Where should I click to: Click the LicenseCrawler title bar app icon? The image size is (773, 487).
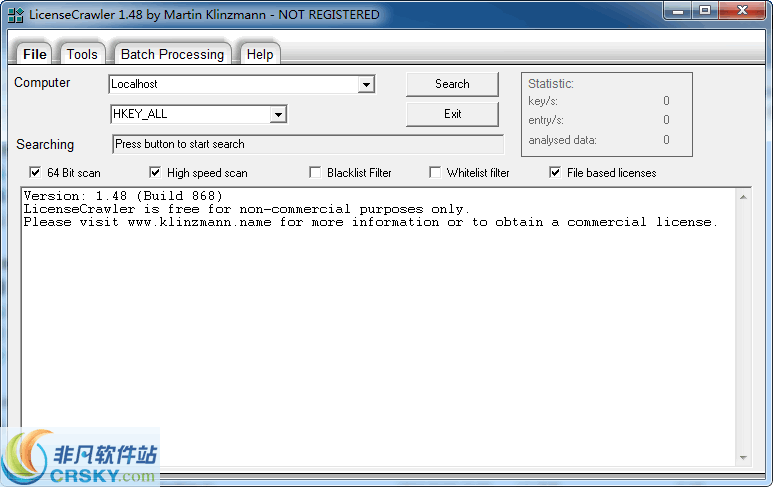[x=15, y=15]
